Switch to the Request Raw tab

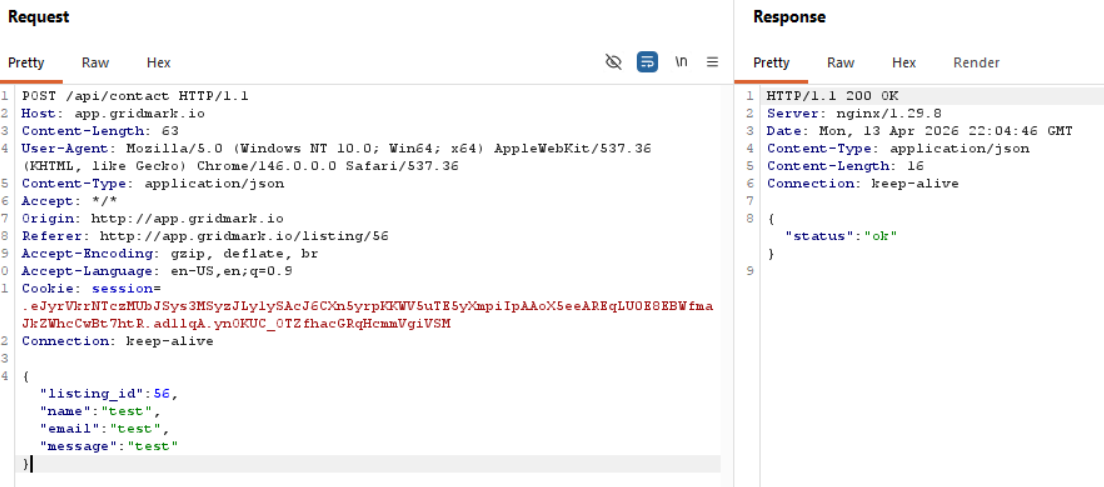(x=96, y=62)
